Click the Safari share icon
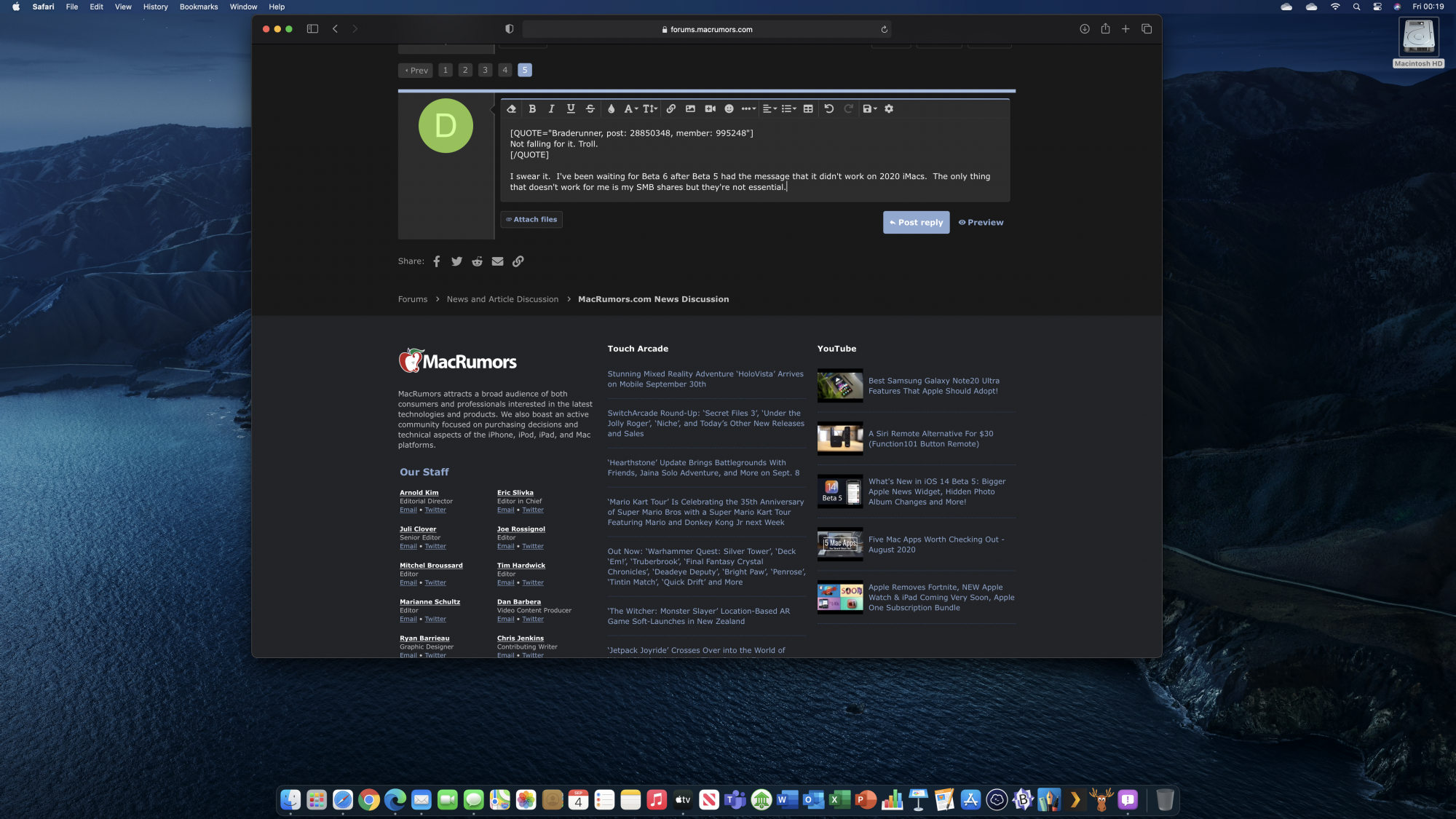This screenshot has height=819, width=1456. (x=1105, y=29)
